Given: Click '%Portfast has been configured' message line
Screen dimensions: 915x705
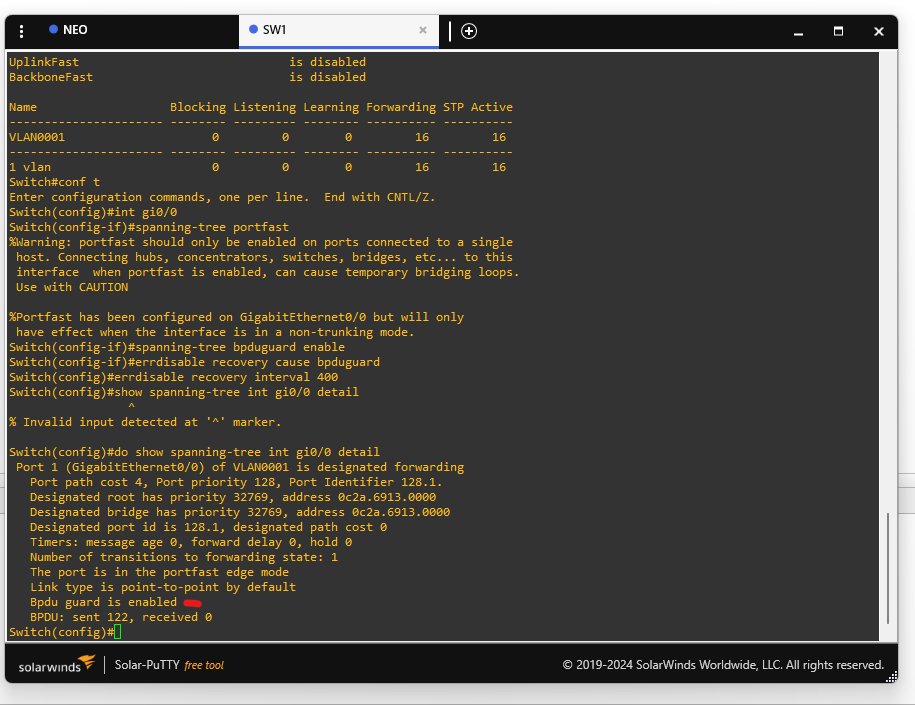Looking at the screenshot, I should [236, 317].
